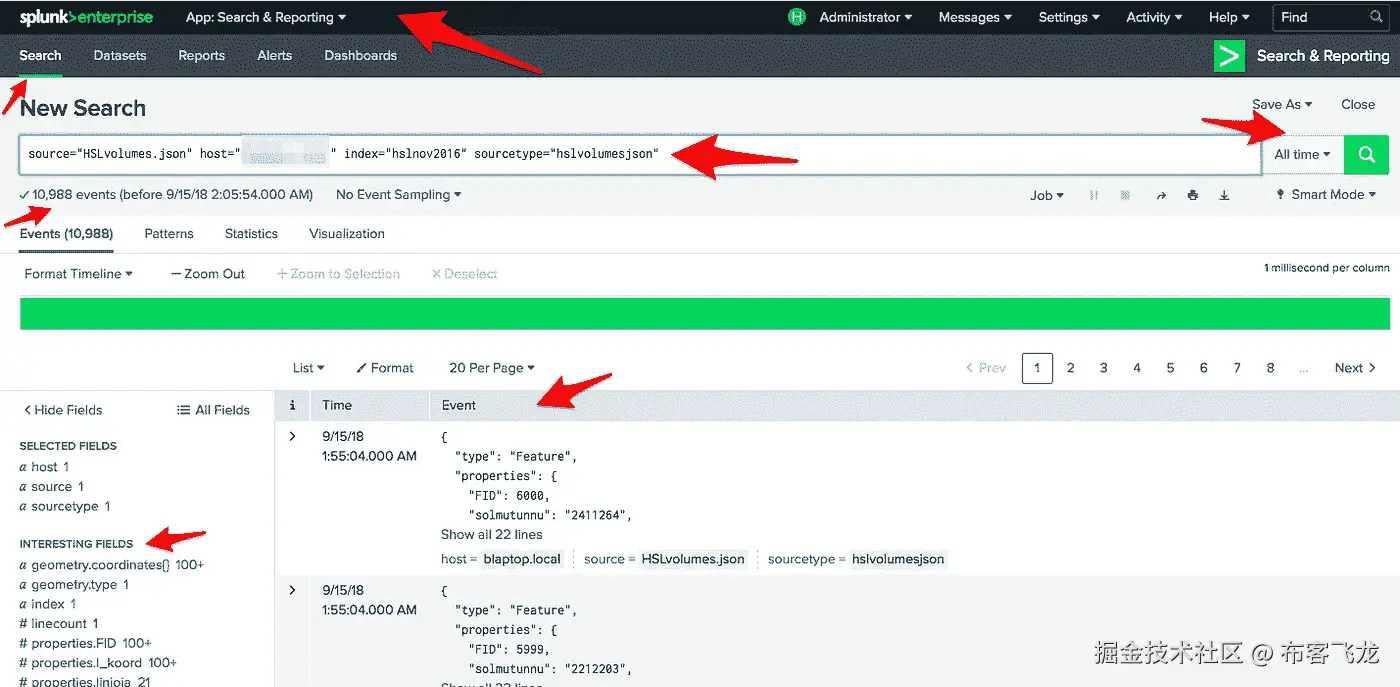1400x687 pixels.
Task: Share the search job
Action: click(x=1161, y=195)
